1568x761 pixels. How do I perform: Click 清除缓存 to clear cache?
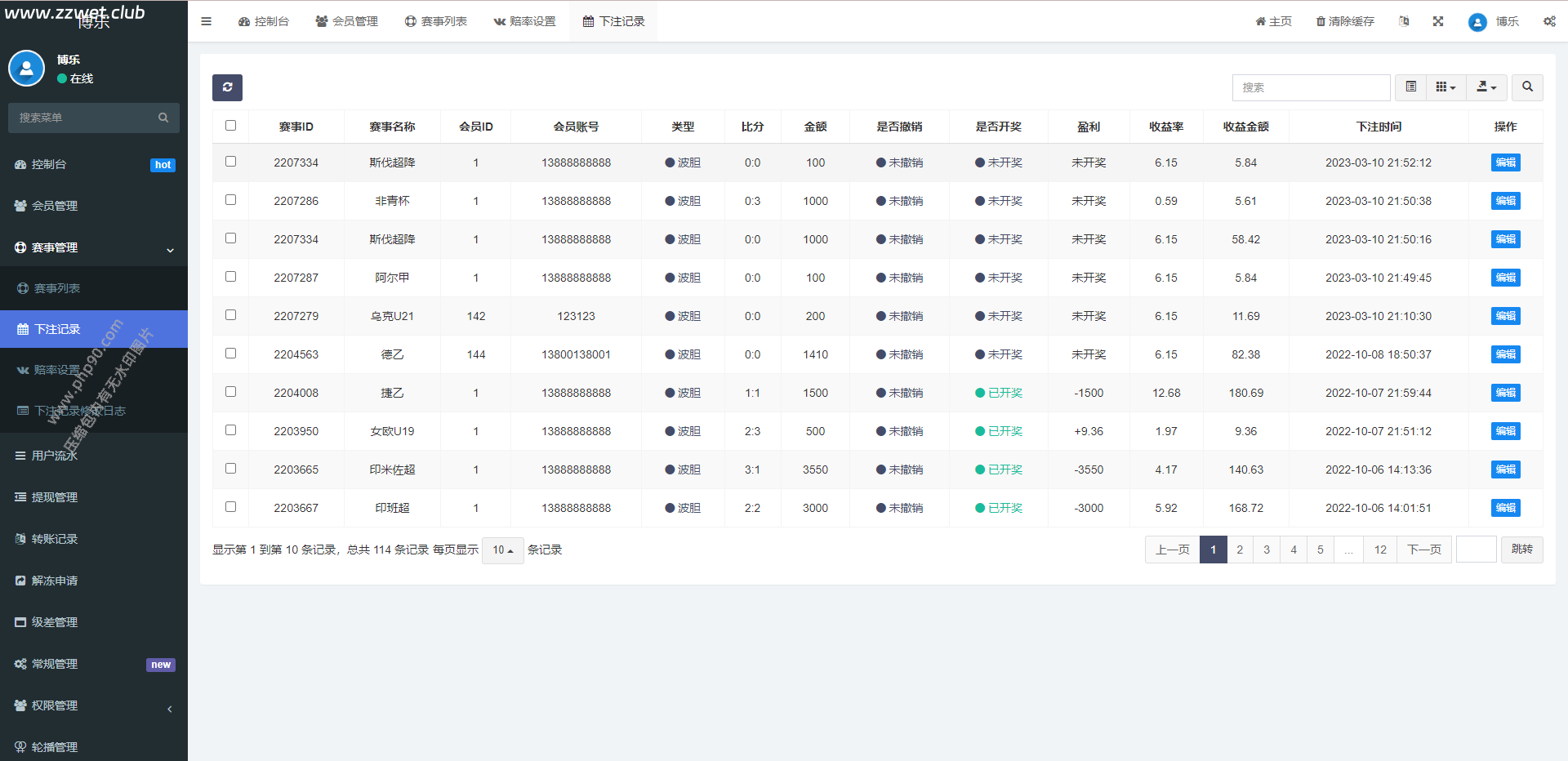(1345, 21)
